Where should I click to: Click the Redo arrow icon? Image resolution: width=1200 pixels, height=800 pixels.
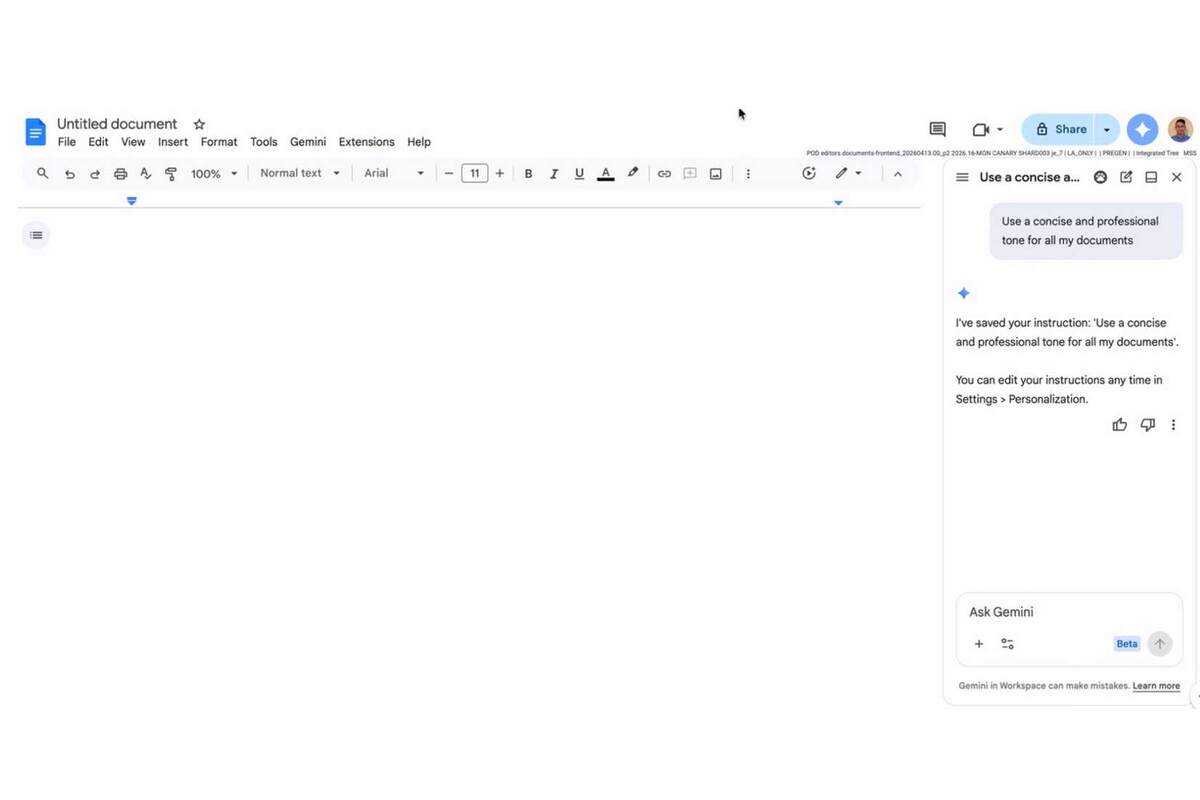[x=95, y=174]
